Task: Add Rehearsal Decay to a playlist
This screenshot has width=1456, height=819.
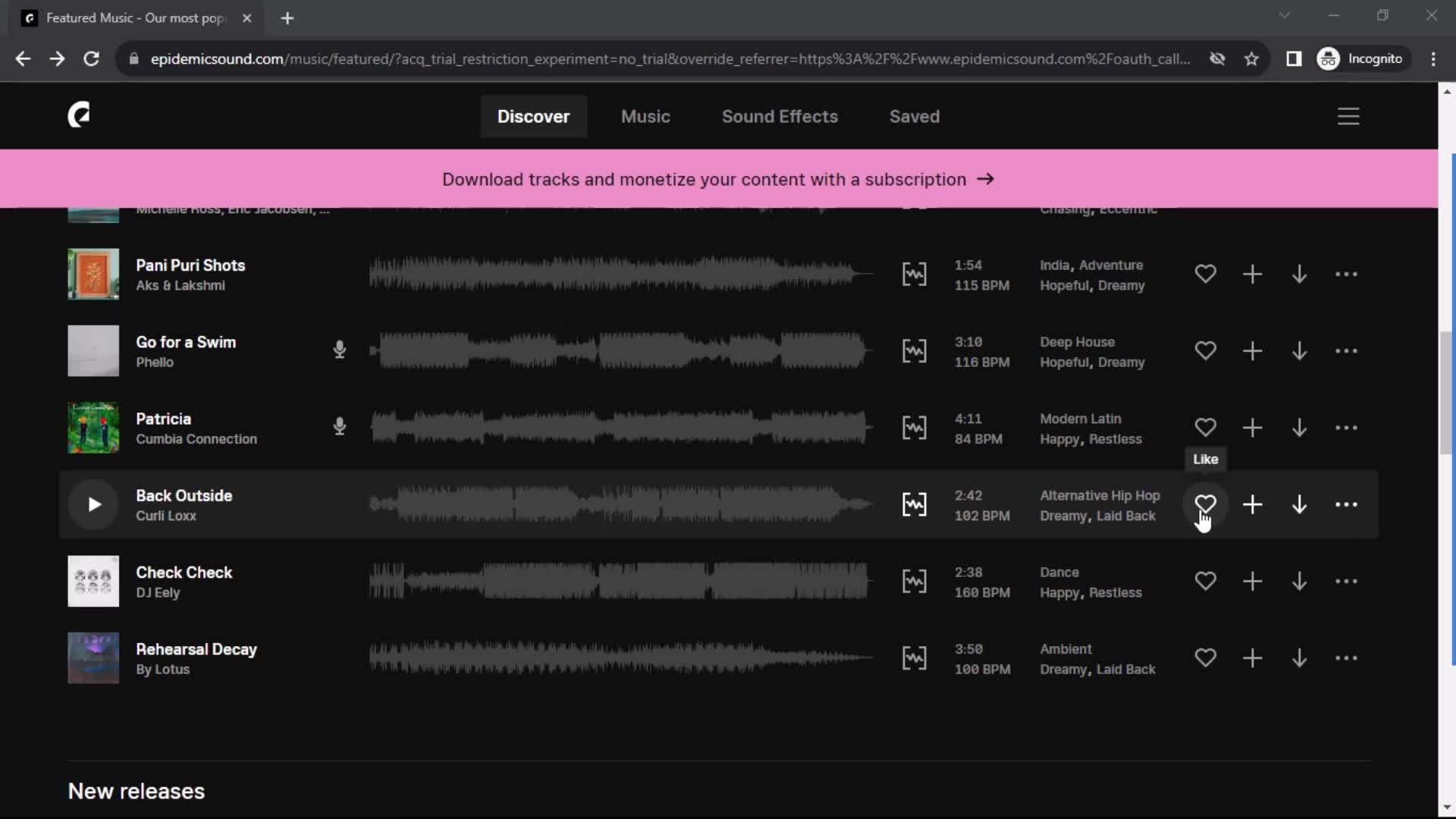Action: (1252, 657)
